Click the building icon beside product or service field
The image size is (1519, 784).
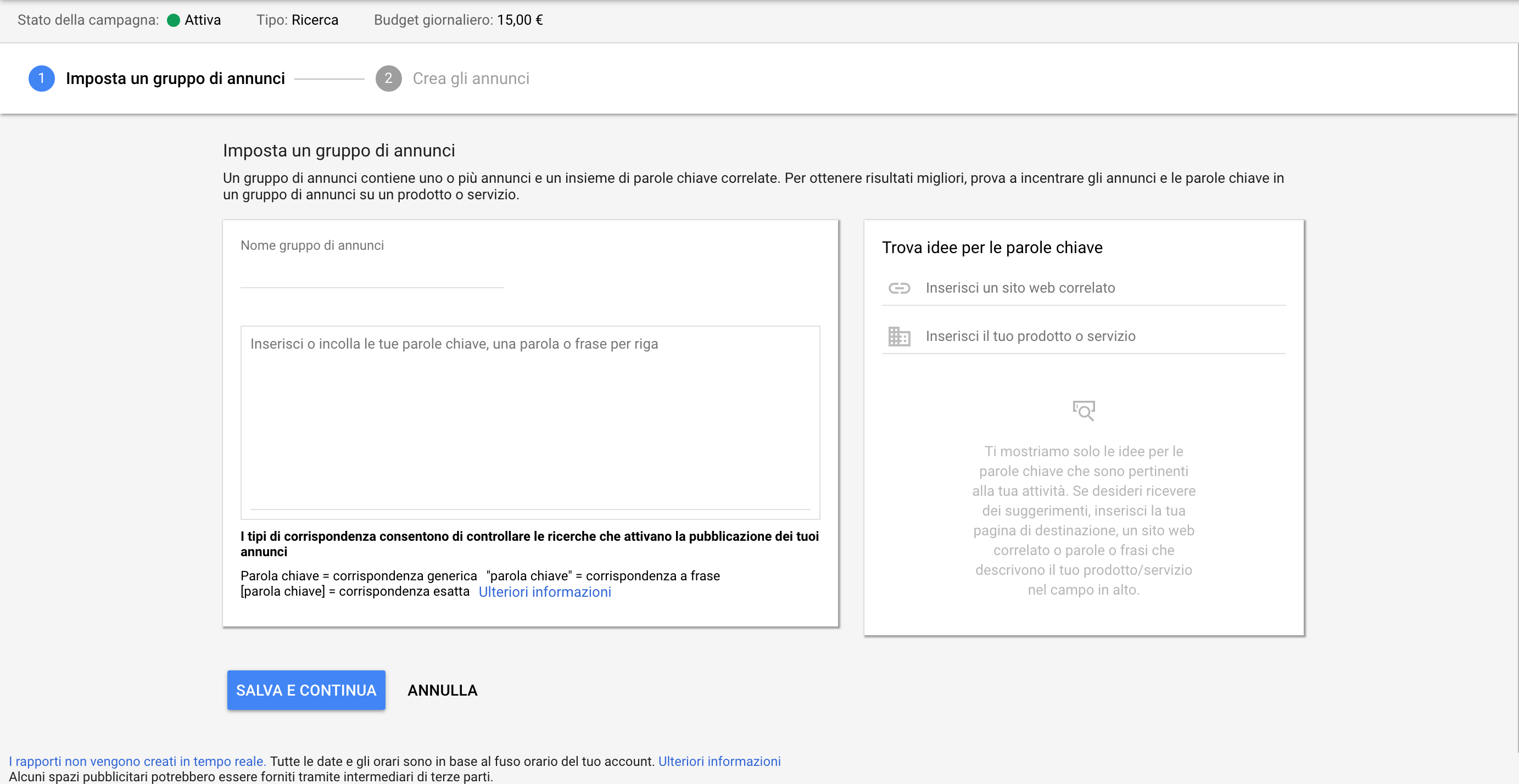899,337
